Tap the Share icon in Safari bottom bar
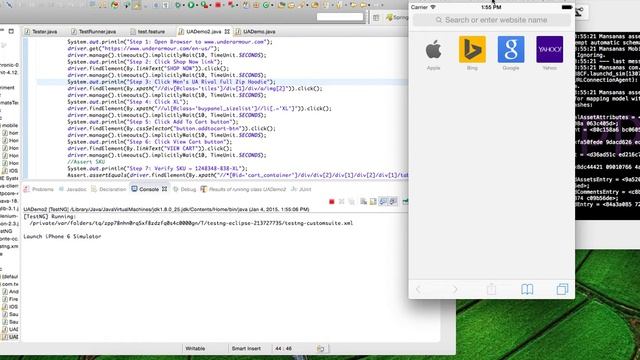This screenshot has height=360, width=640. click(x=491, y=289)
